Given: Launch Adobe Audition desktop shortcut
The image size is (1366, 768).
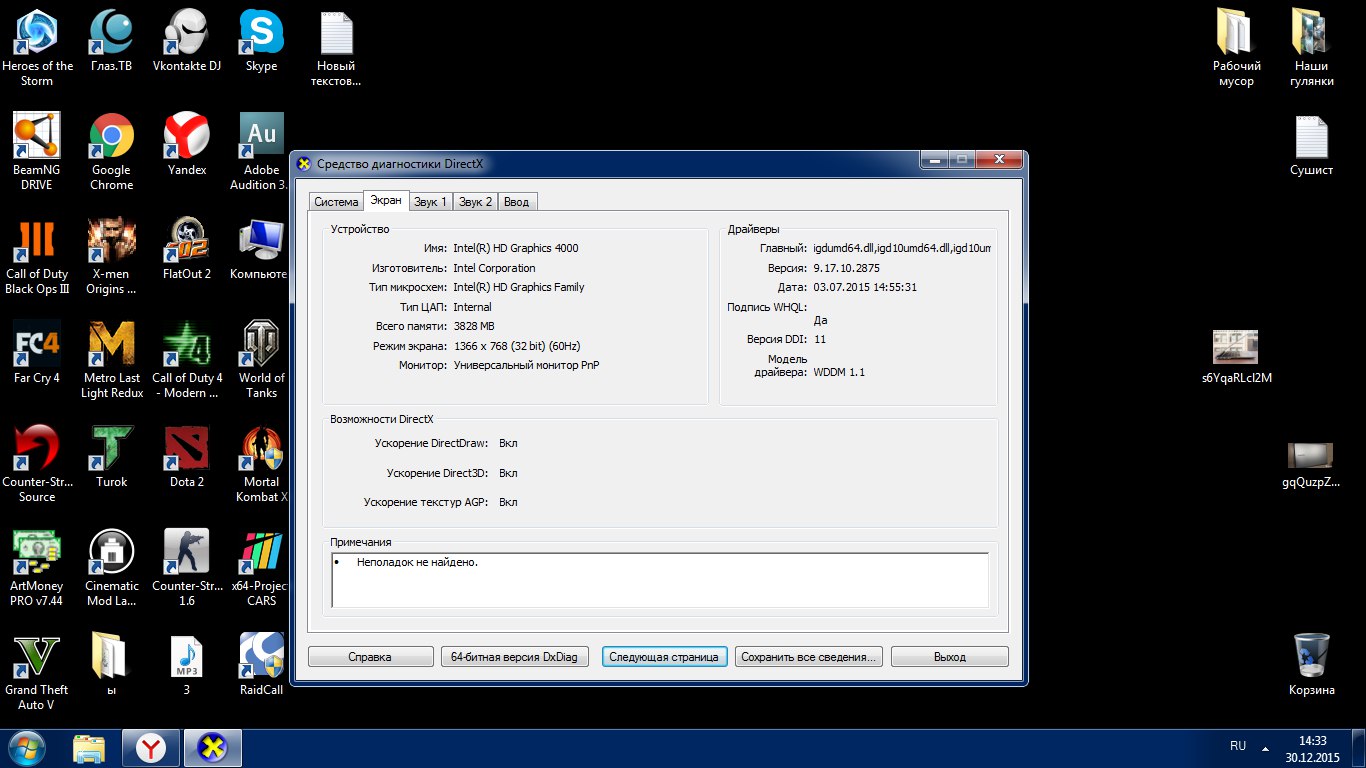Looking at the screenshot, I should [x=261, y=152].
